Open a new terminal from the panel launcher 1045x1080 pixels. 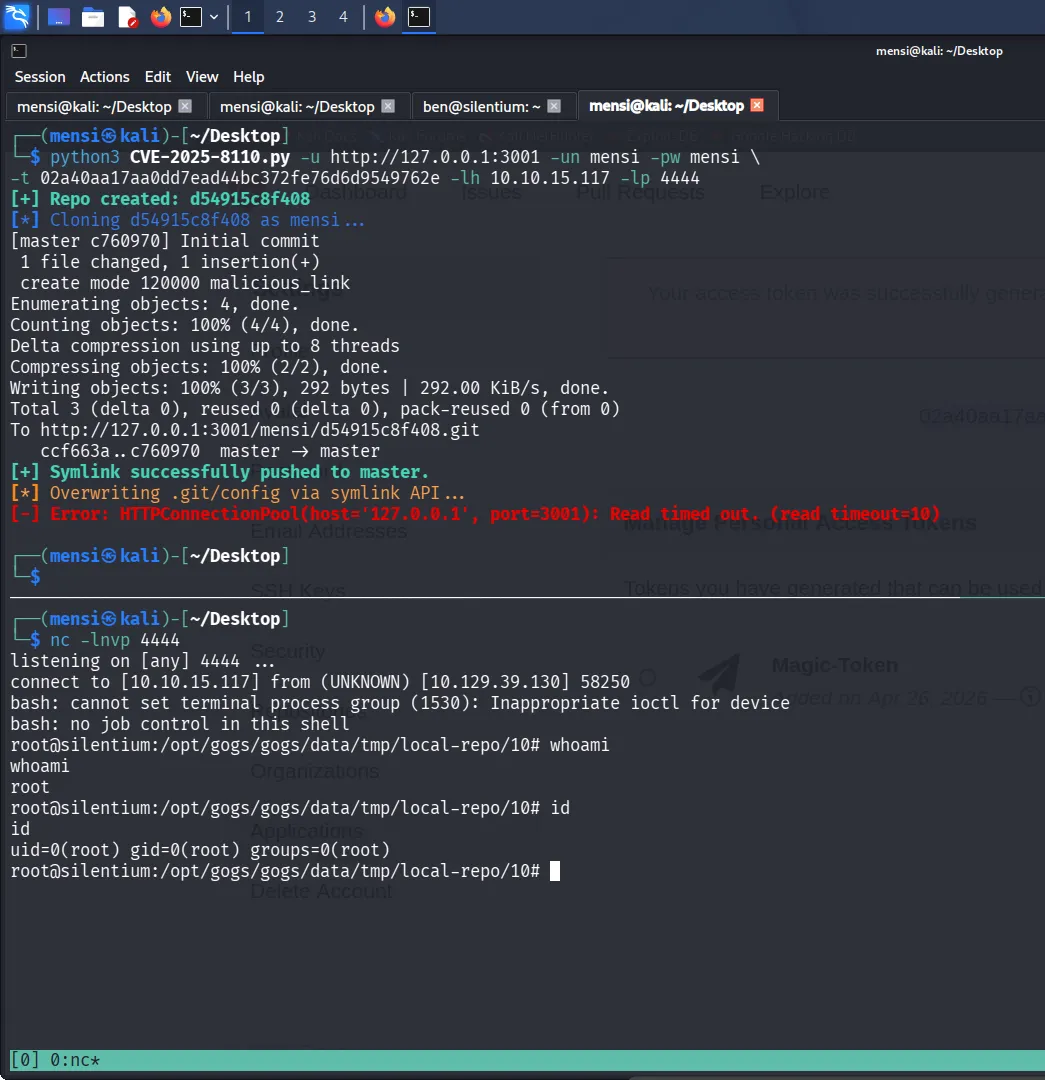[191, 17]
